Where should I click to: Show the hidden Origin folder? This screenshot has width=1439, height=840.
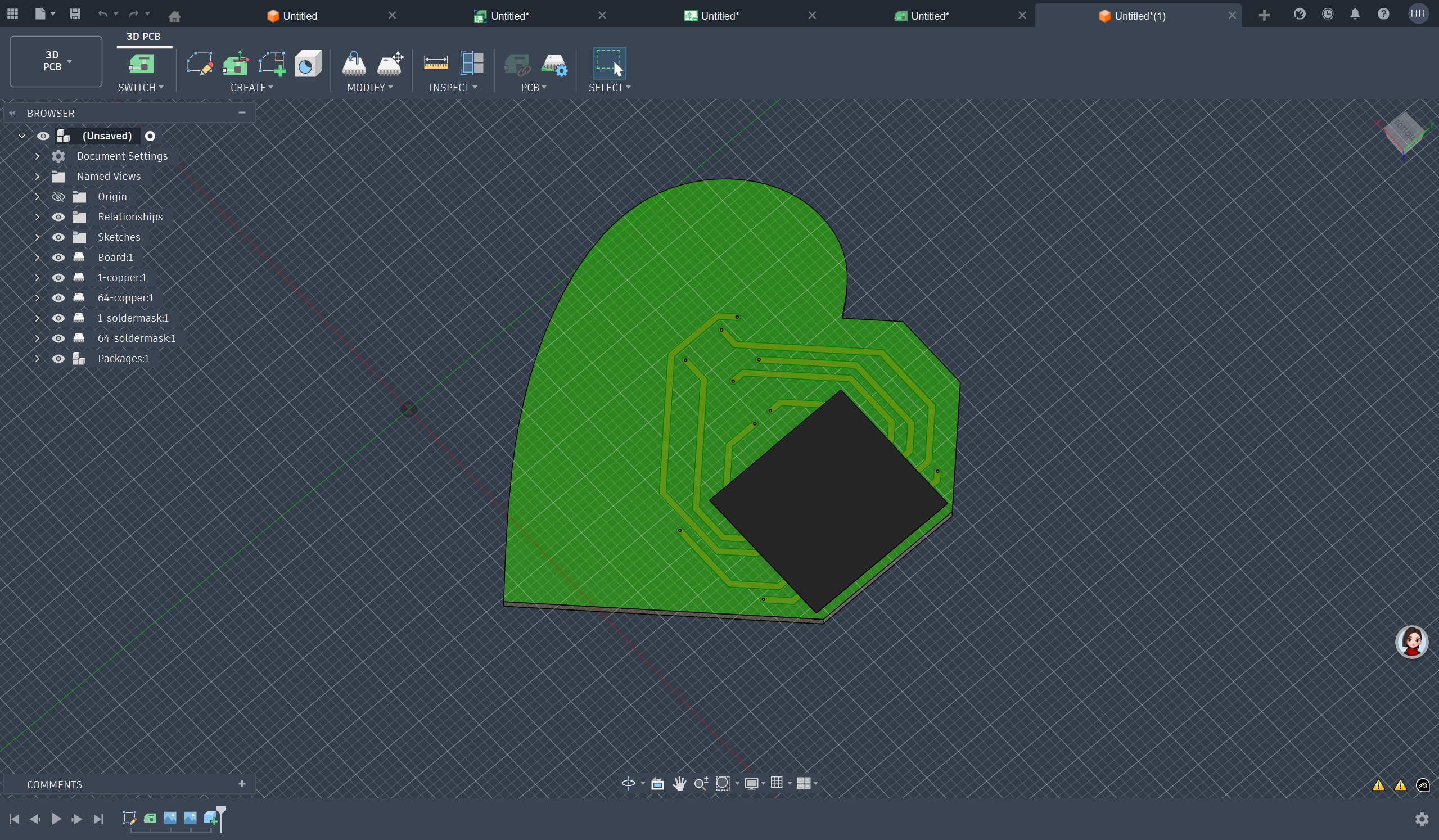pyautogui.click(x=58, y=197)
